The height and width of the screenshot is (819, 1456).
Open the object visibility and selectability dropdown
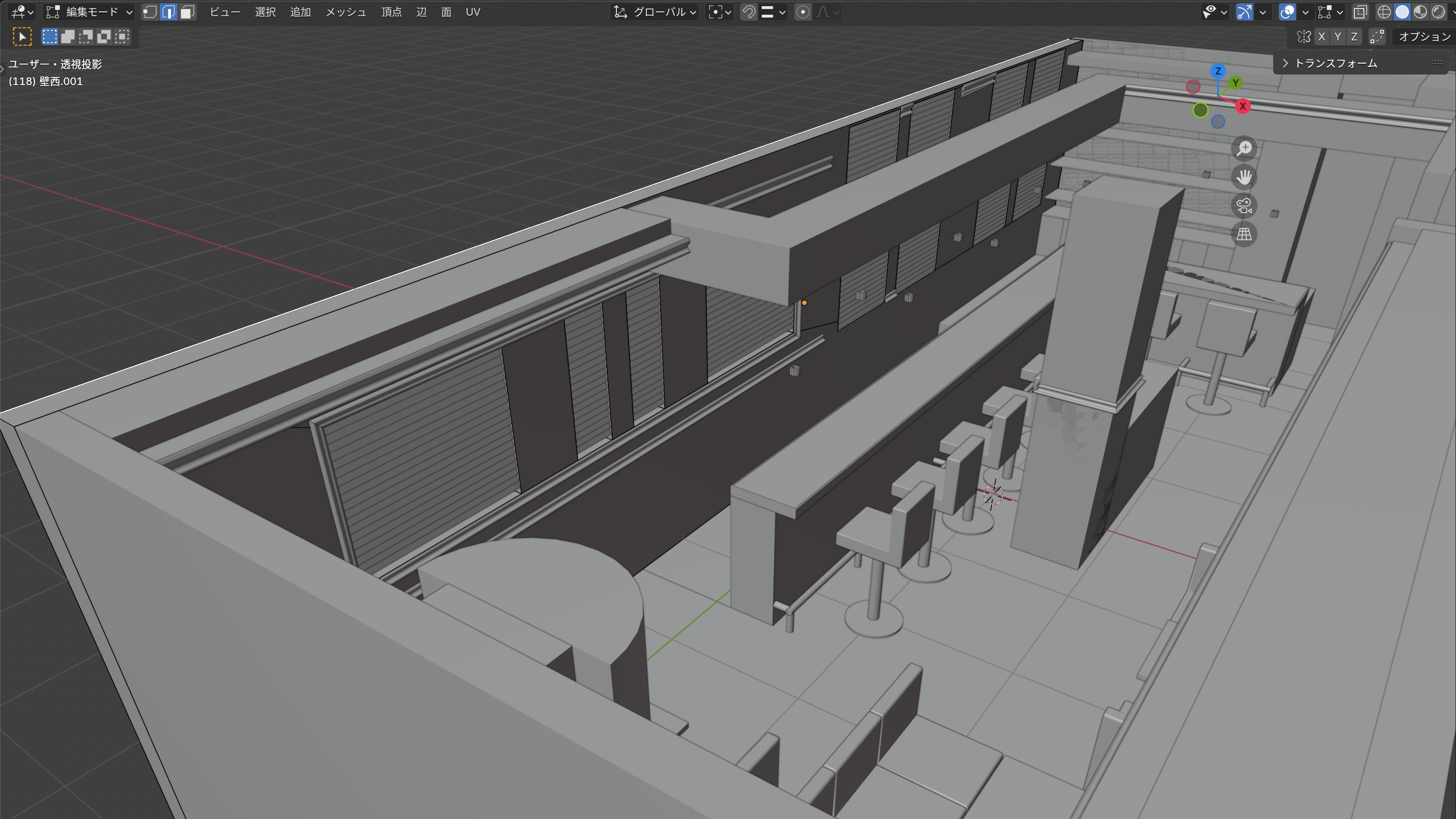pos(1214,12)
